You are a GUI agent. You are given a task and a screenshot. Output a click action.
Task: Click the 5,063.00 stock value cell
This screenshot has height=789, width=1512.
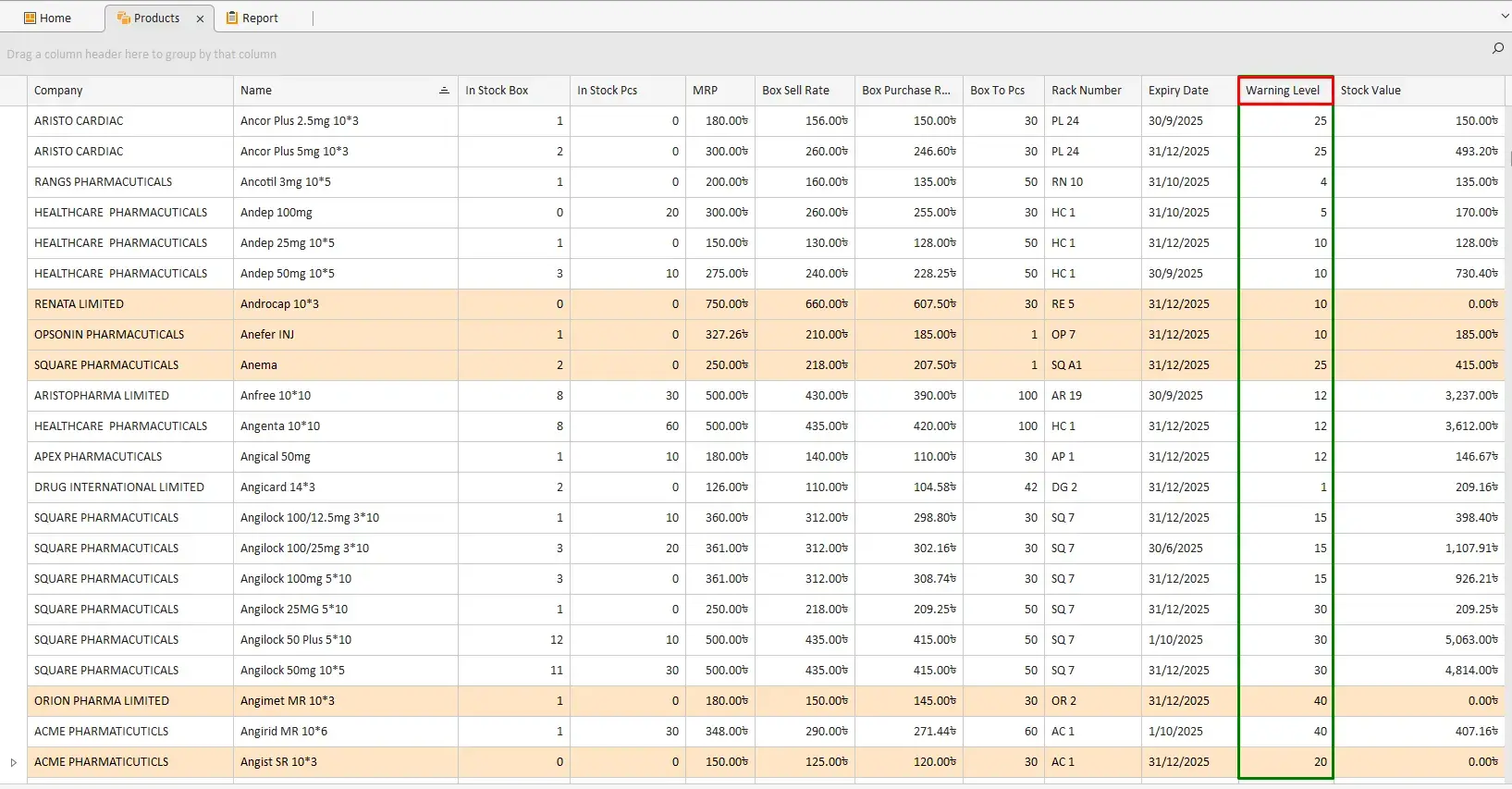(1420, 640)
